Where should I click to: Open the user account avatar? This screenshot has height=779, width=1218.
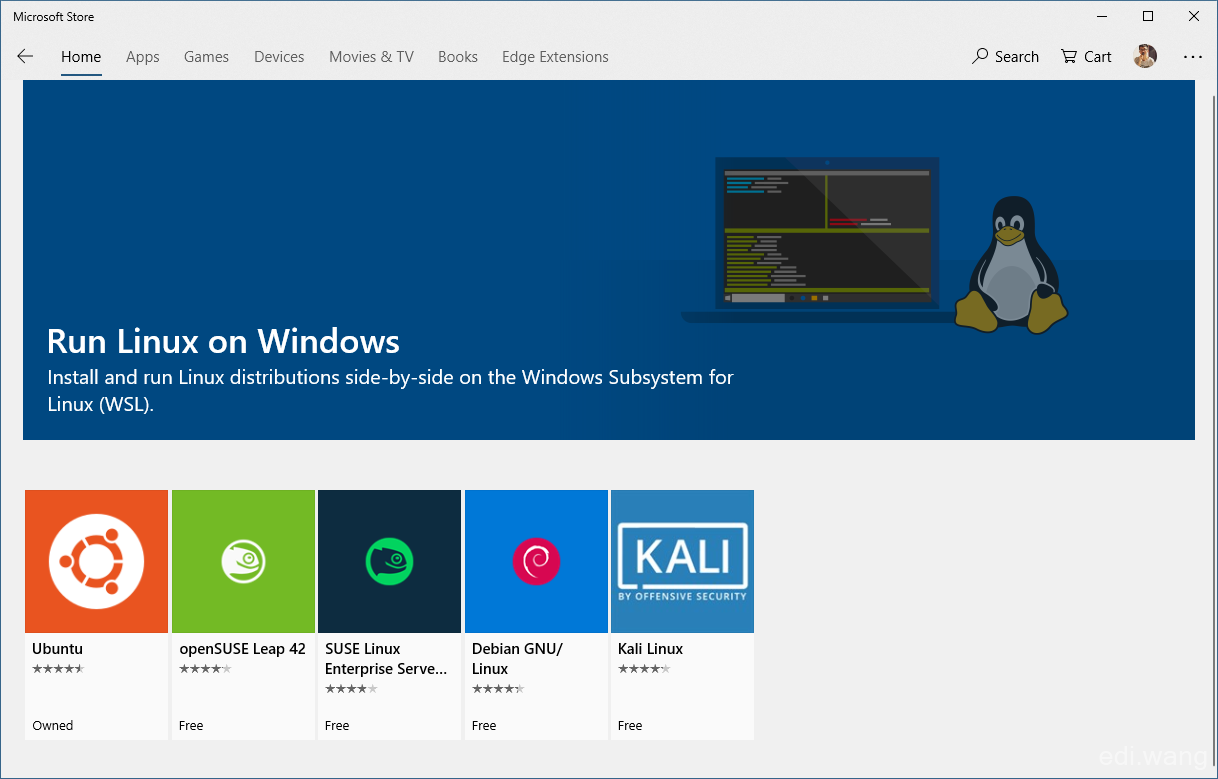(x=1145, y=57)
